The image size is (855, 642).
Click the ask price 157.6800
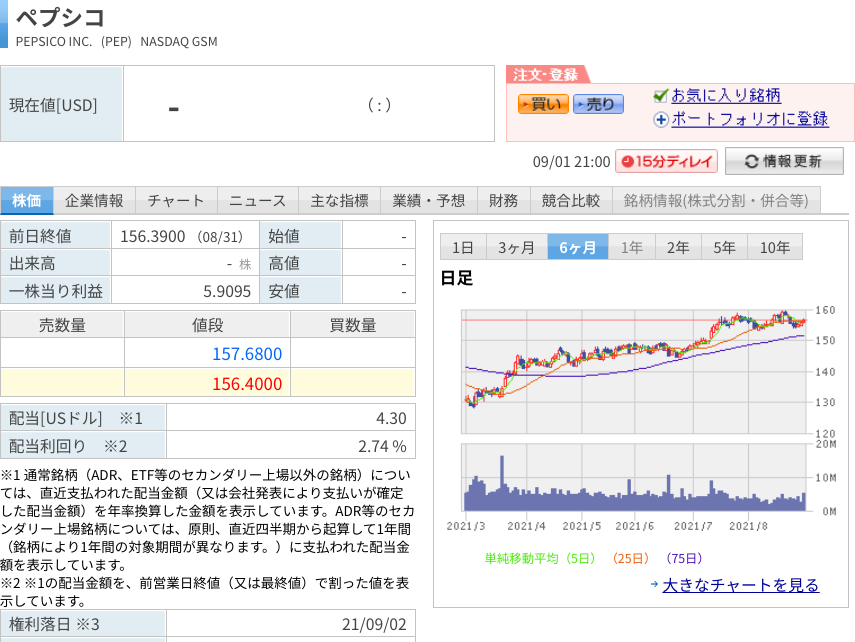tap(247, 354)
